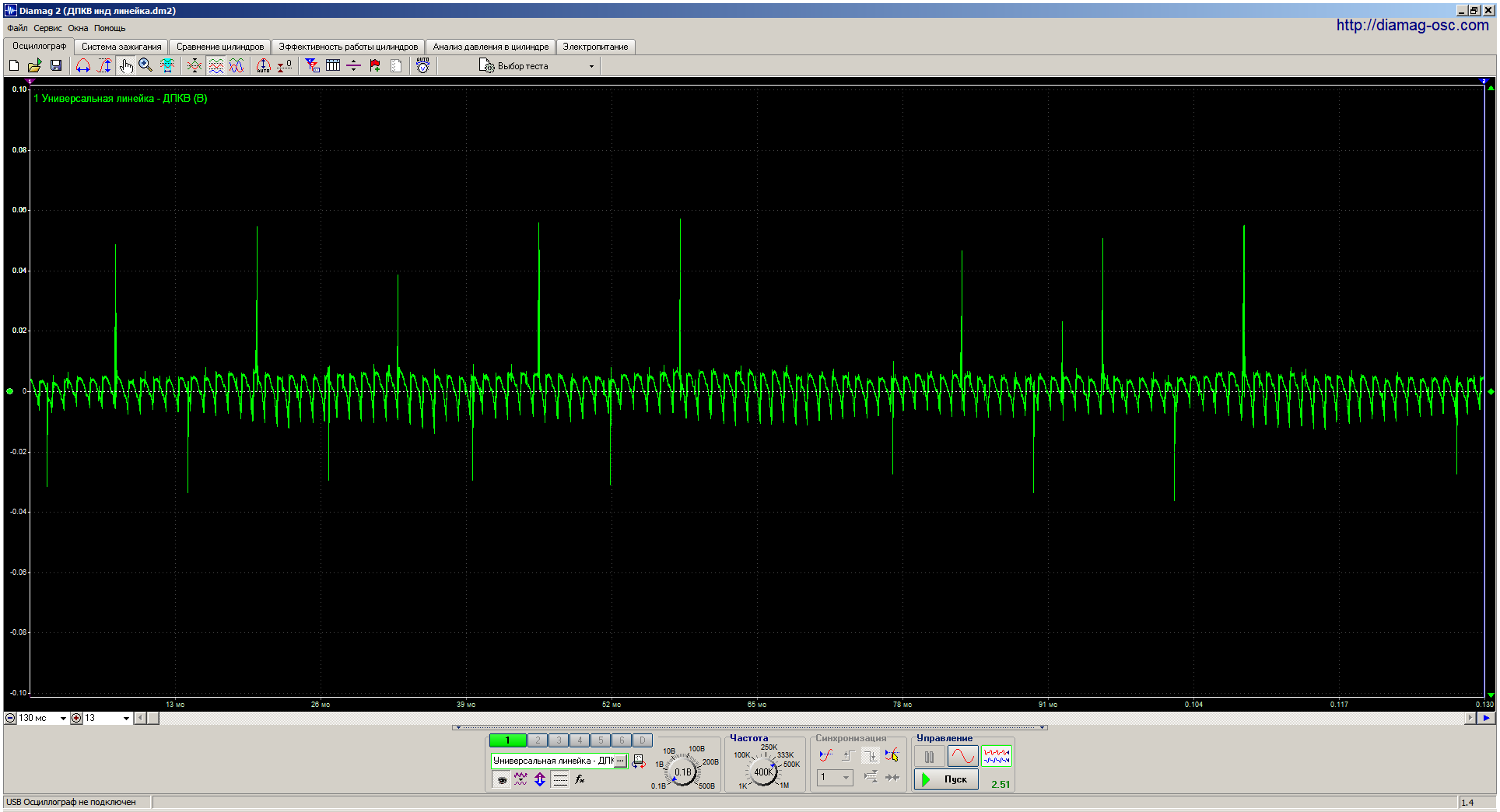Click the fx function icon
Viewport: 1500px width, 812px height.
[x=580, y=779]
